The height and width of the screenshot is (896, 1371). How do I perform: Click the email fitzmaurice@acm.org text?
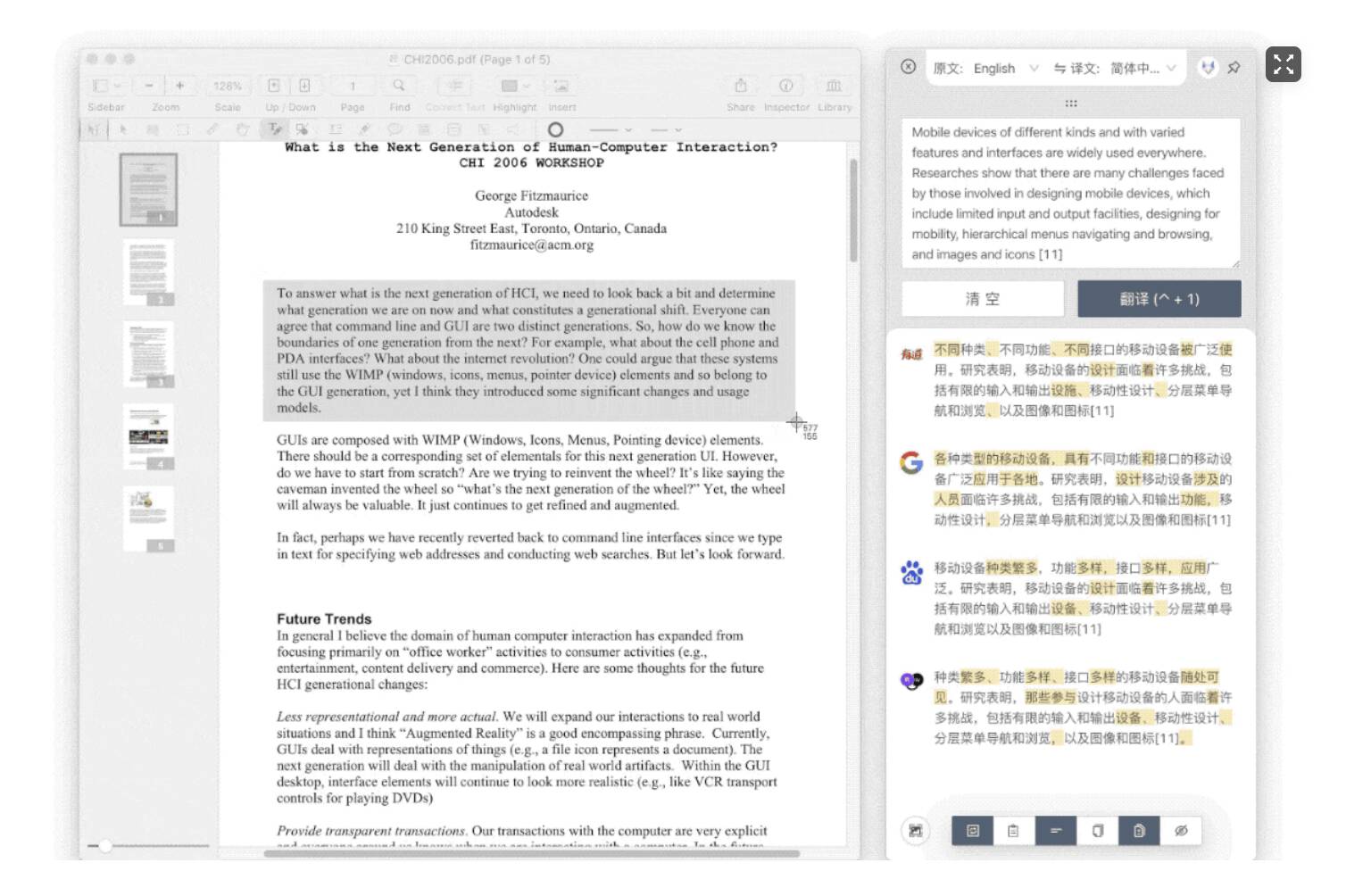click(x=532, y=245)
